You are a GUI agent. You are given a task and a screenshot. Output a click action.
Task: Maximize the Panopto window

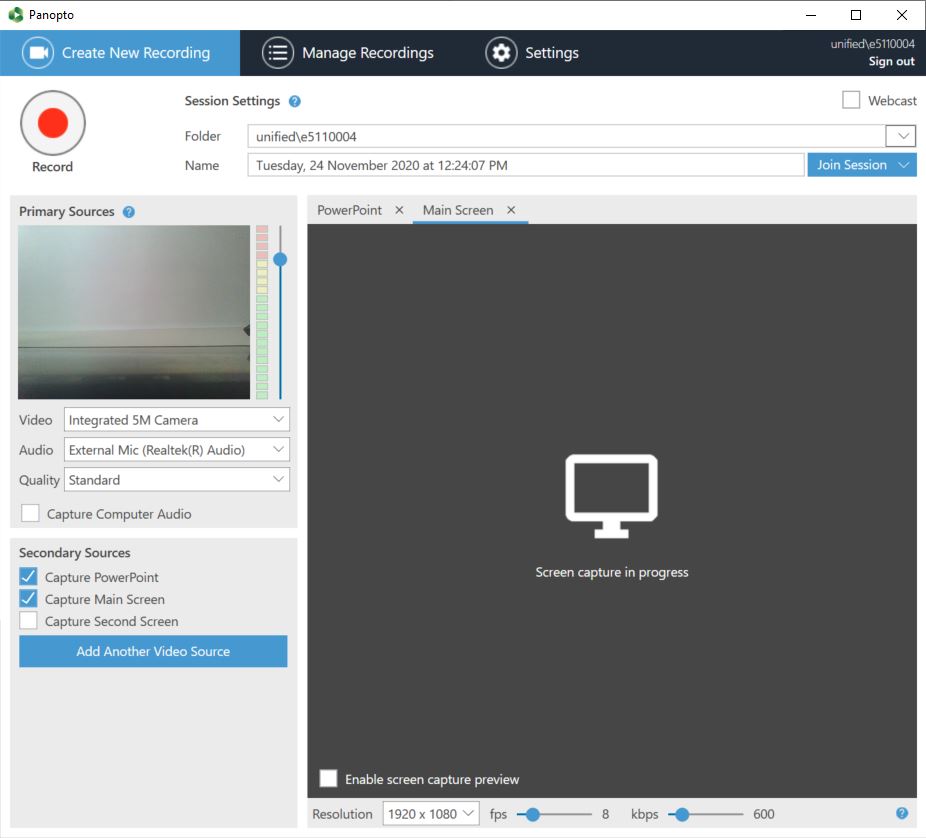click(x=856, y=15)
